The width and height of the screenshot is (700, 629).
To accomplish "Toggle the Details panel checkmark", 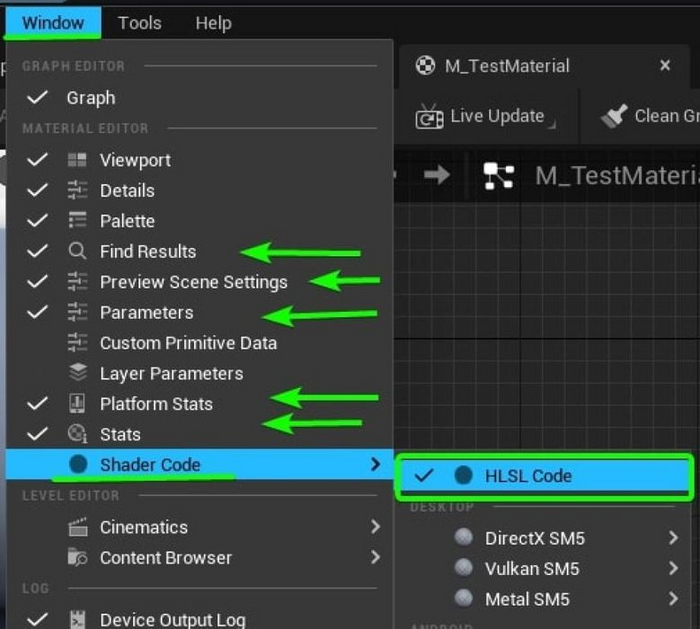I will (38, 190).
